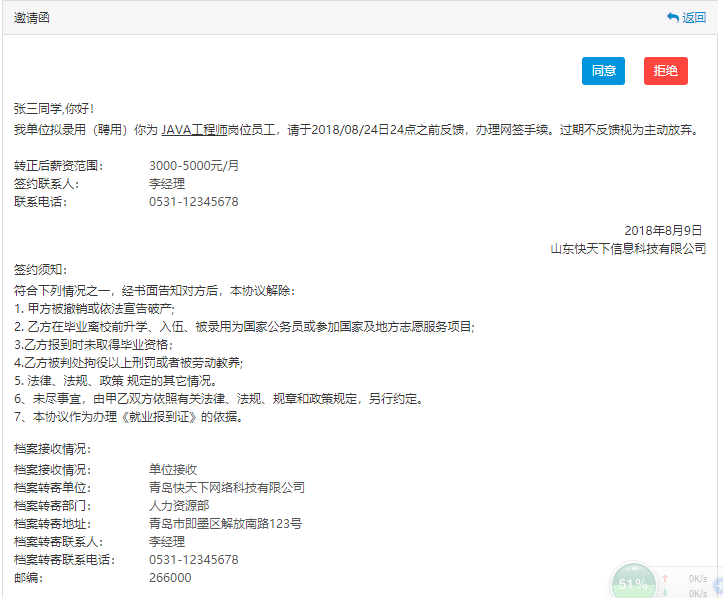Click the 返回 back arrow icon
The width and height of the screenshot is (723, 598).
[x=672, y=18]
